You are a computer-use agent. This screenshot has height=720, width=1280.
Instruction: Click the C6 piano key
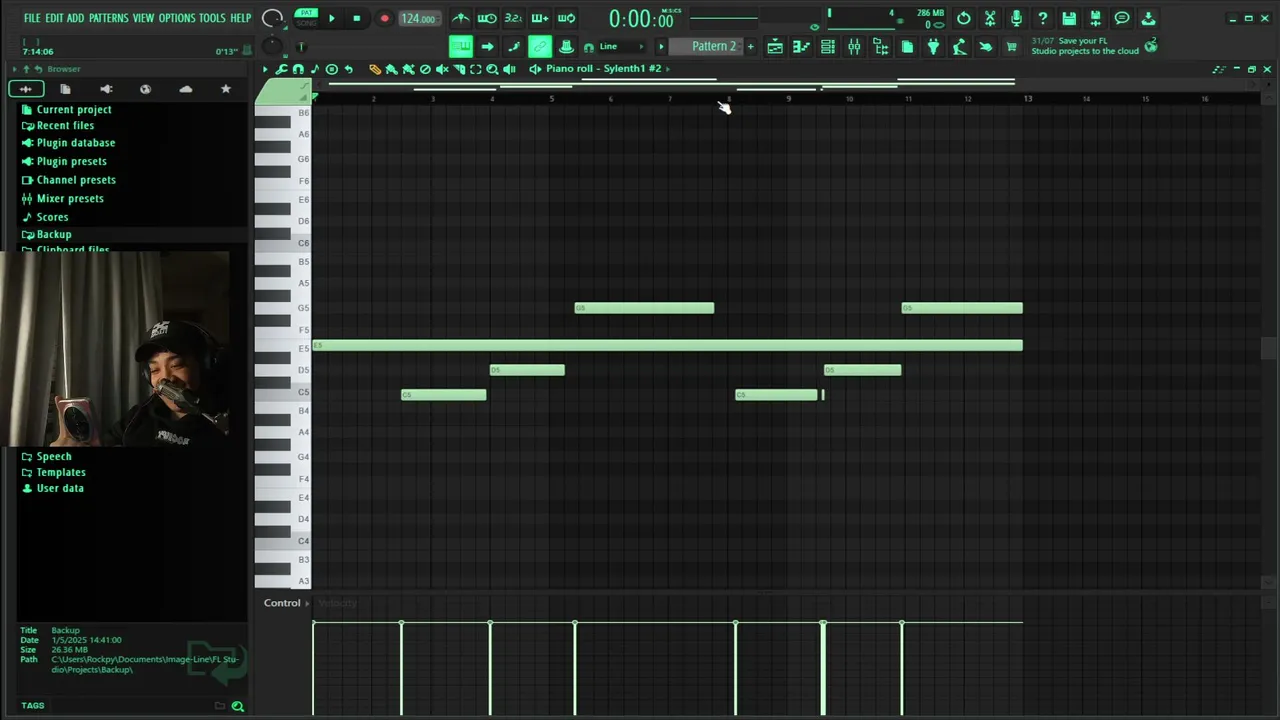283,243
